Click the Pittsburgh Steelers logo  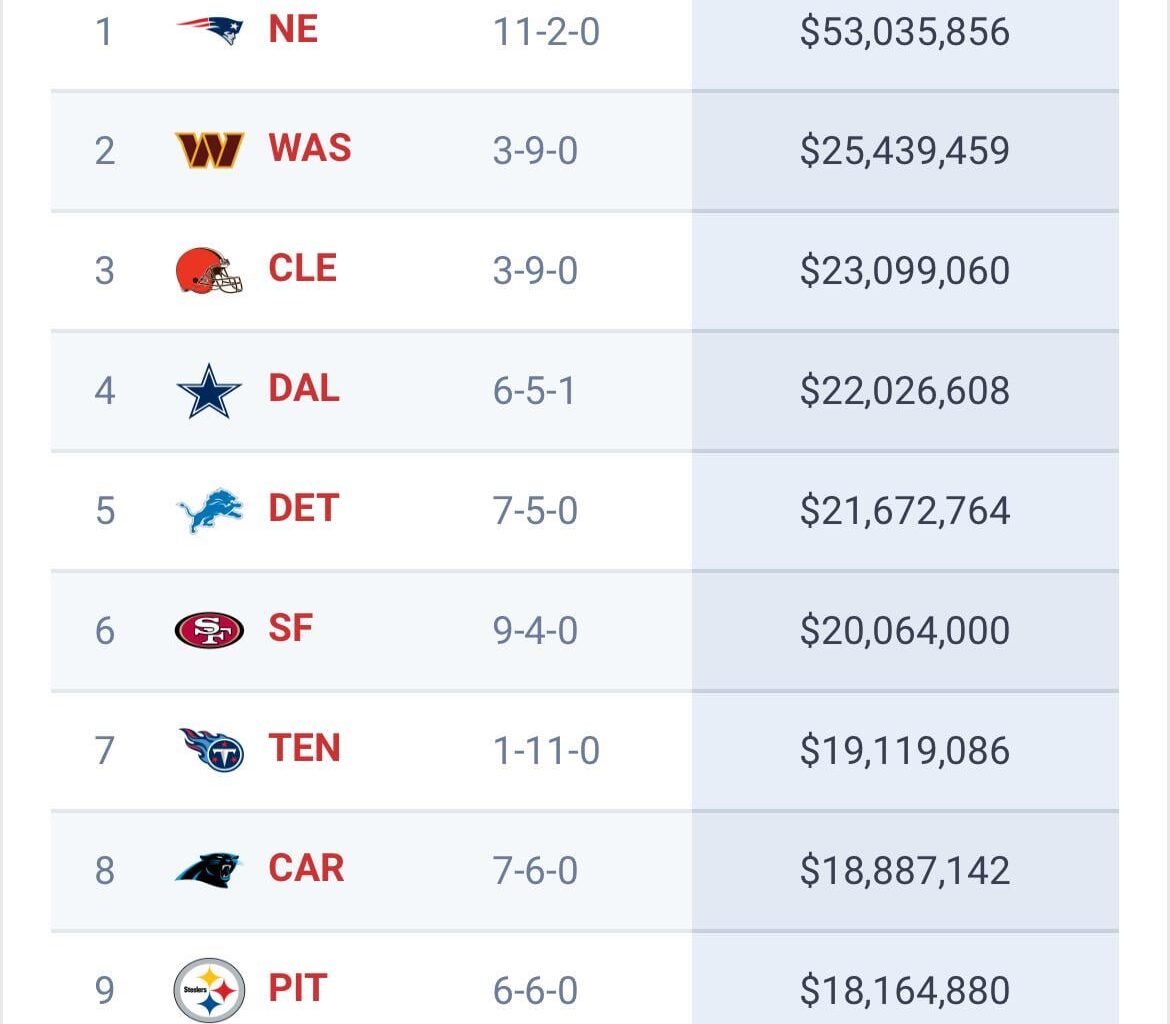209,990
